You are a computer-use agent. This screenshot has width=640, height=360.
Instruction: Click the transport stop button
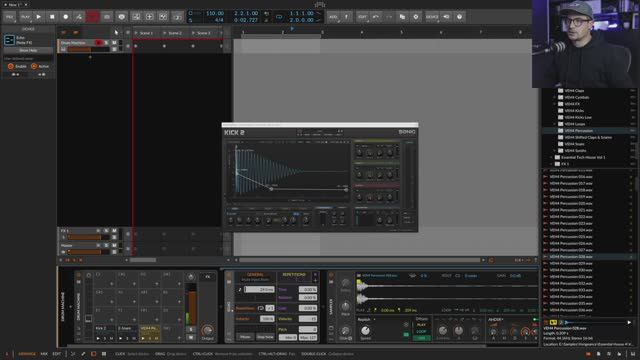pos(52,17)
